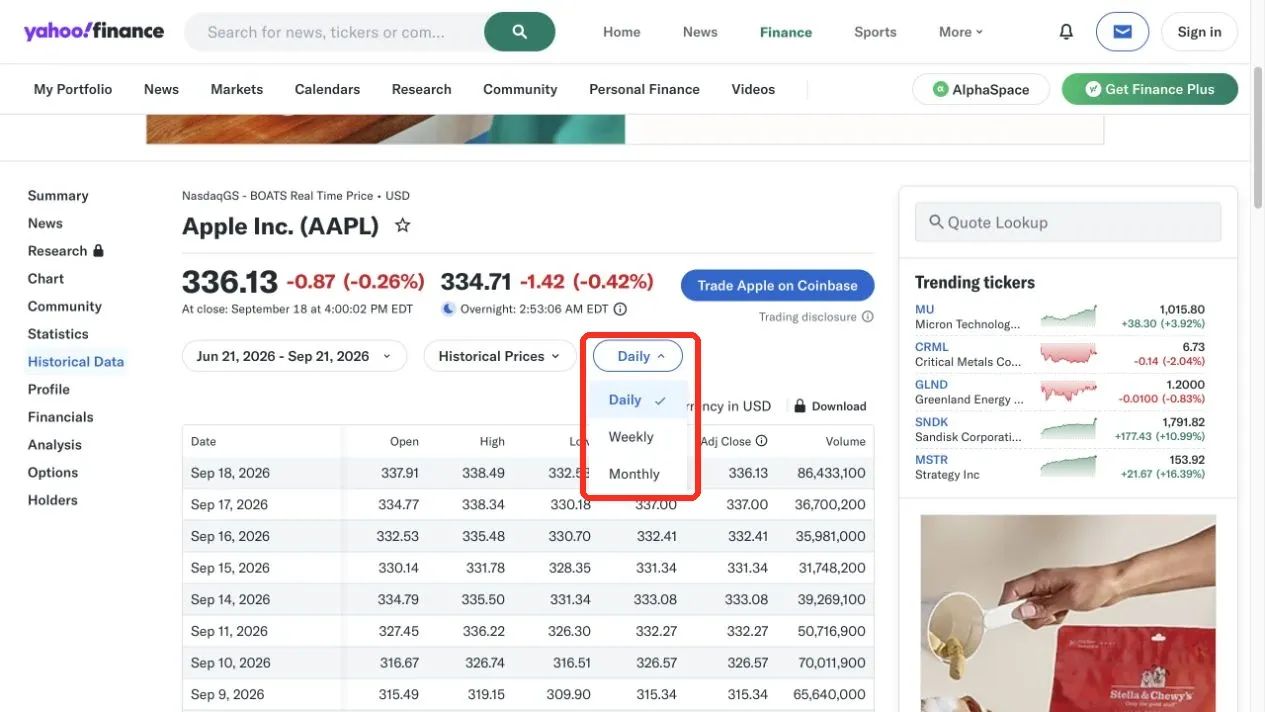This screenshot has height=712, width=1265.
Task: Open Summary in the left sidebar
Action: pyautogui.click(x=58, y=196)
